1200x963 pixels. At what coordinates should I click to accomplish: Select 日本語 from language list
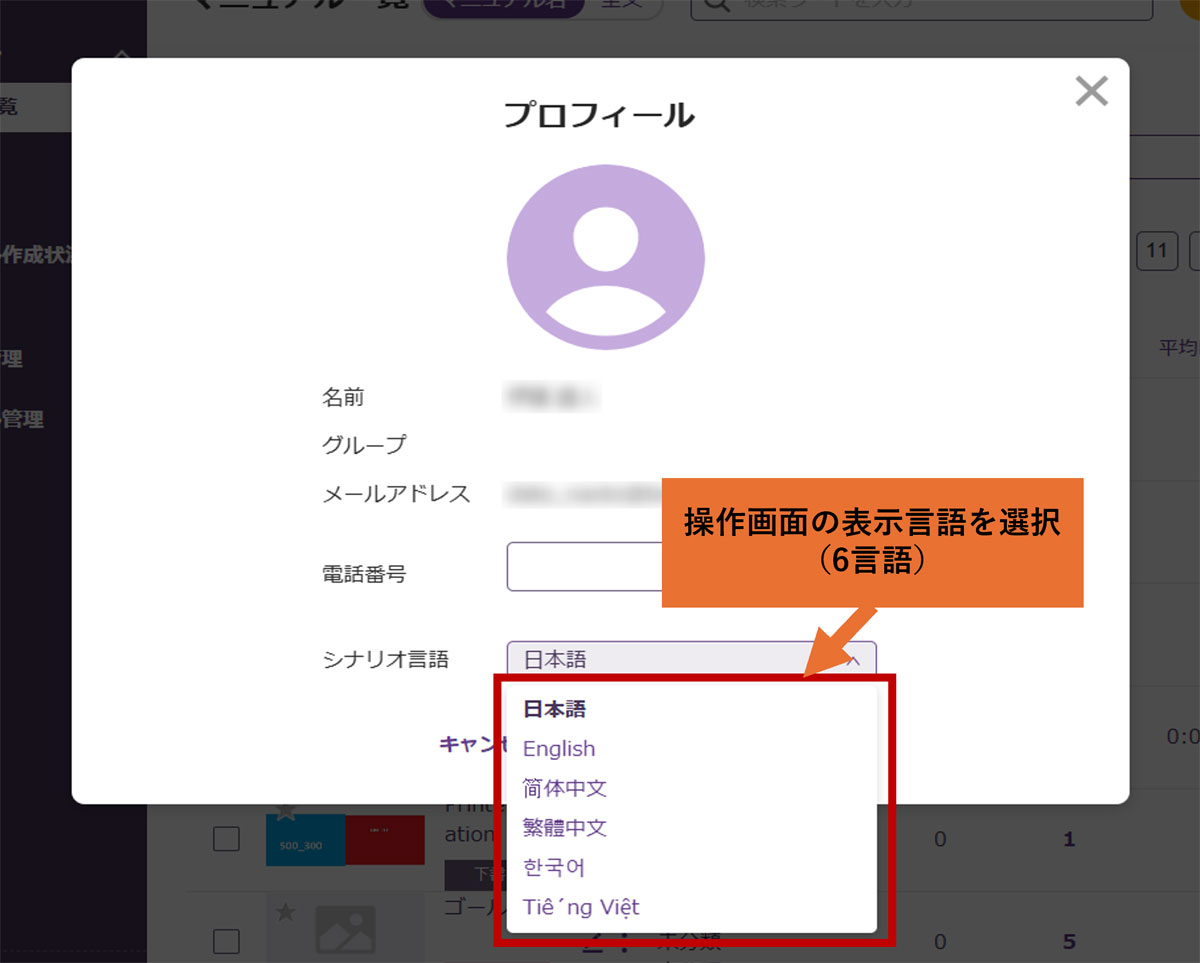coord(554,709)
